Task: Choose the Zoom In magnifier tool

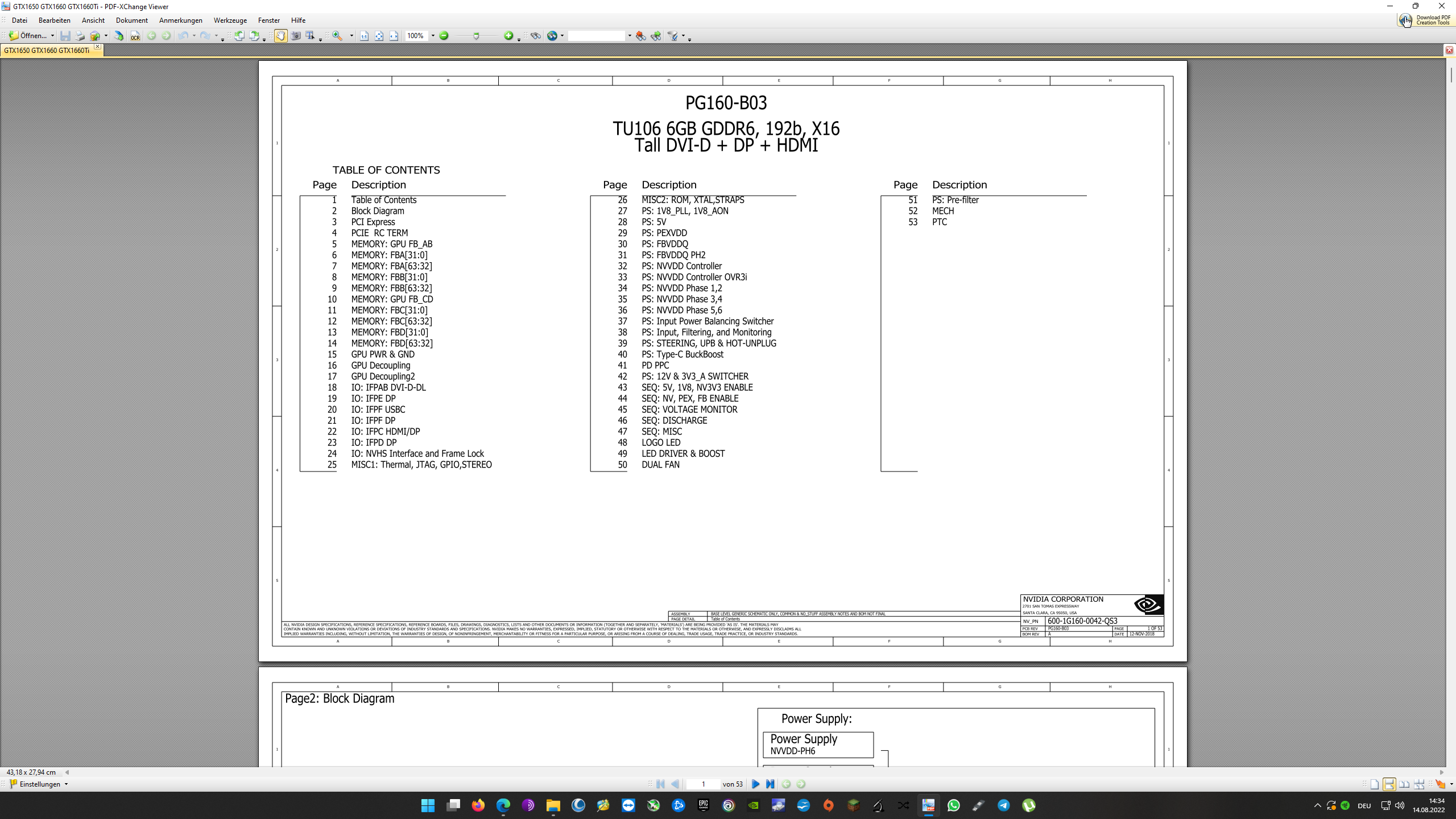Action: [338, 36]
